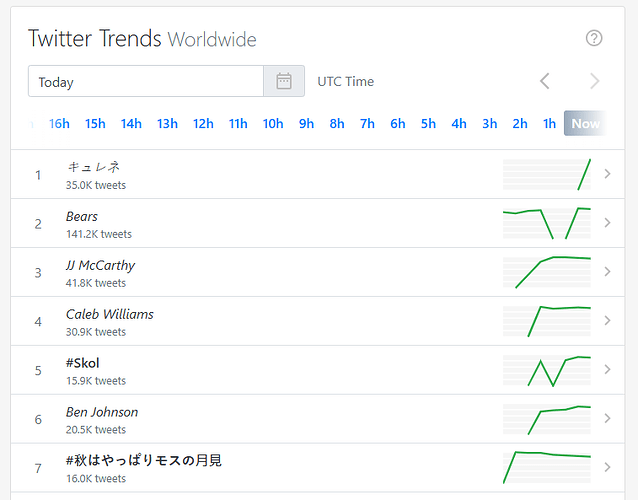The height and width of the screenshot is (500, 638).
Task: Click the Today date input field
Action: (x=146, y=81)
